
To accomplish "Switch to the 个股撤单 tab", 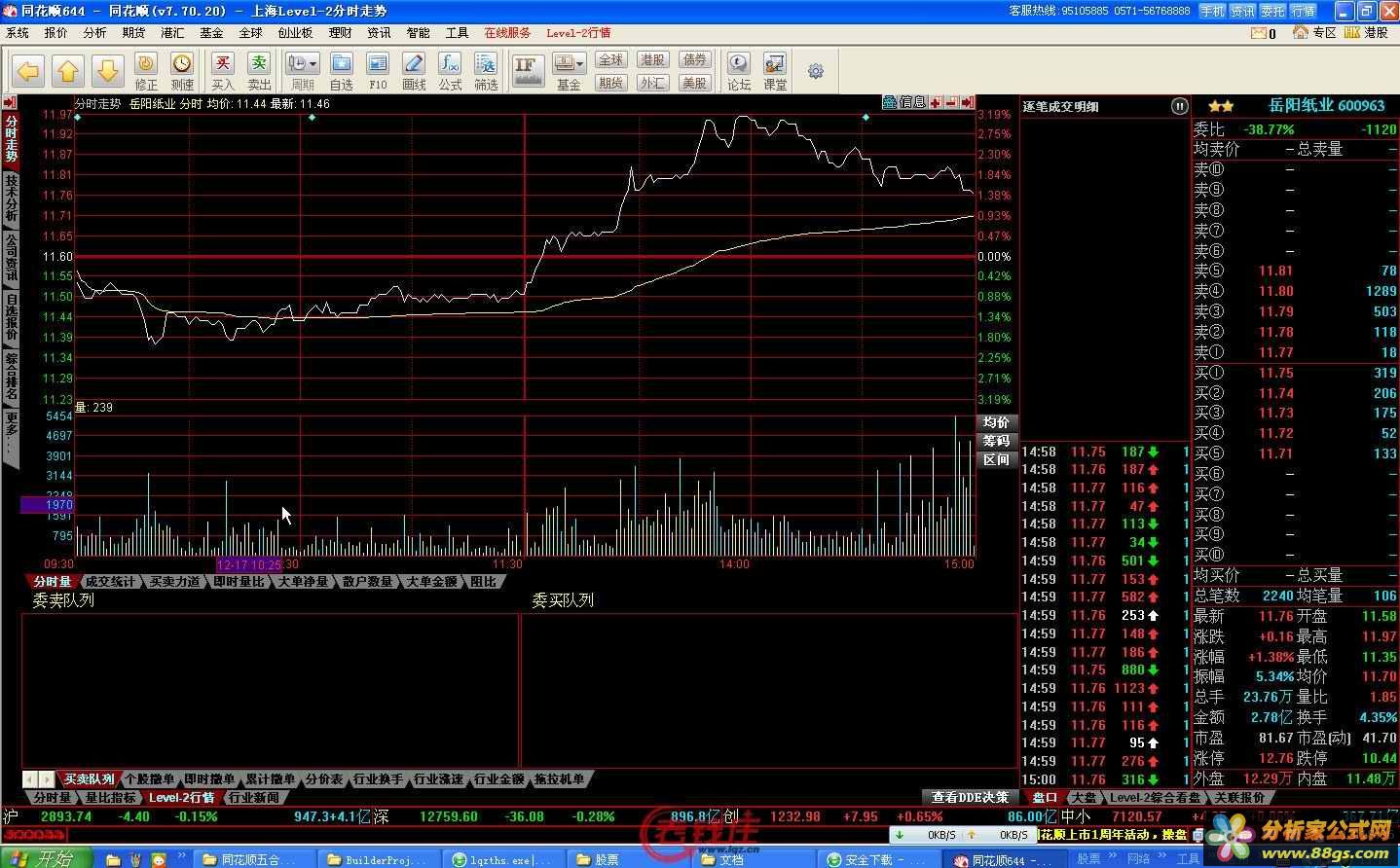I will click(x=149, y=779).
